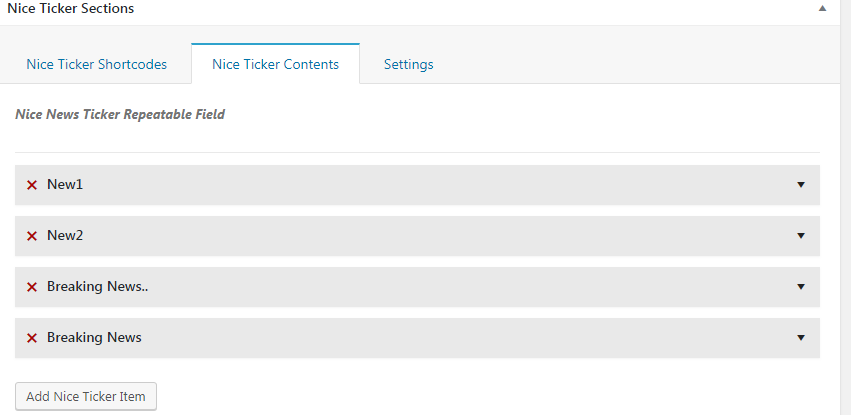Screen dimensions: 851x415
Task: Switch to the Nice Ticker Shortcodes tab
Action: pyautogui.click(x=97, y=64)
